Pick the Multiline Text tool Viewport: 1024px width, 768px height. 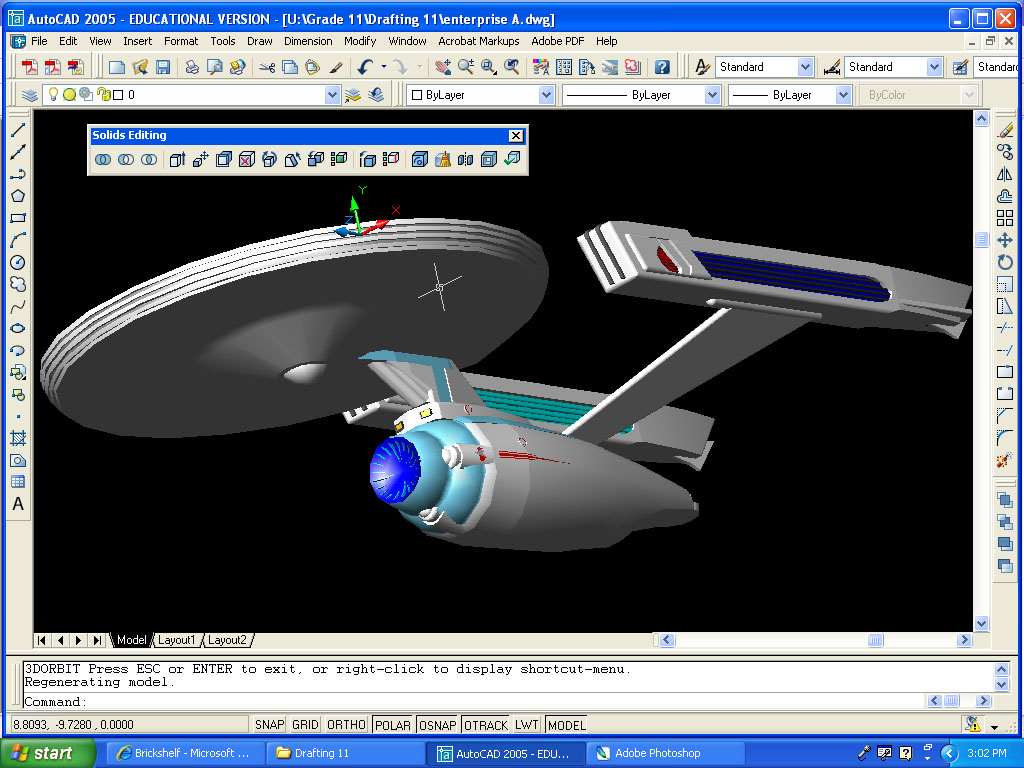coord(18,505)
